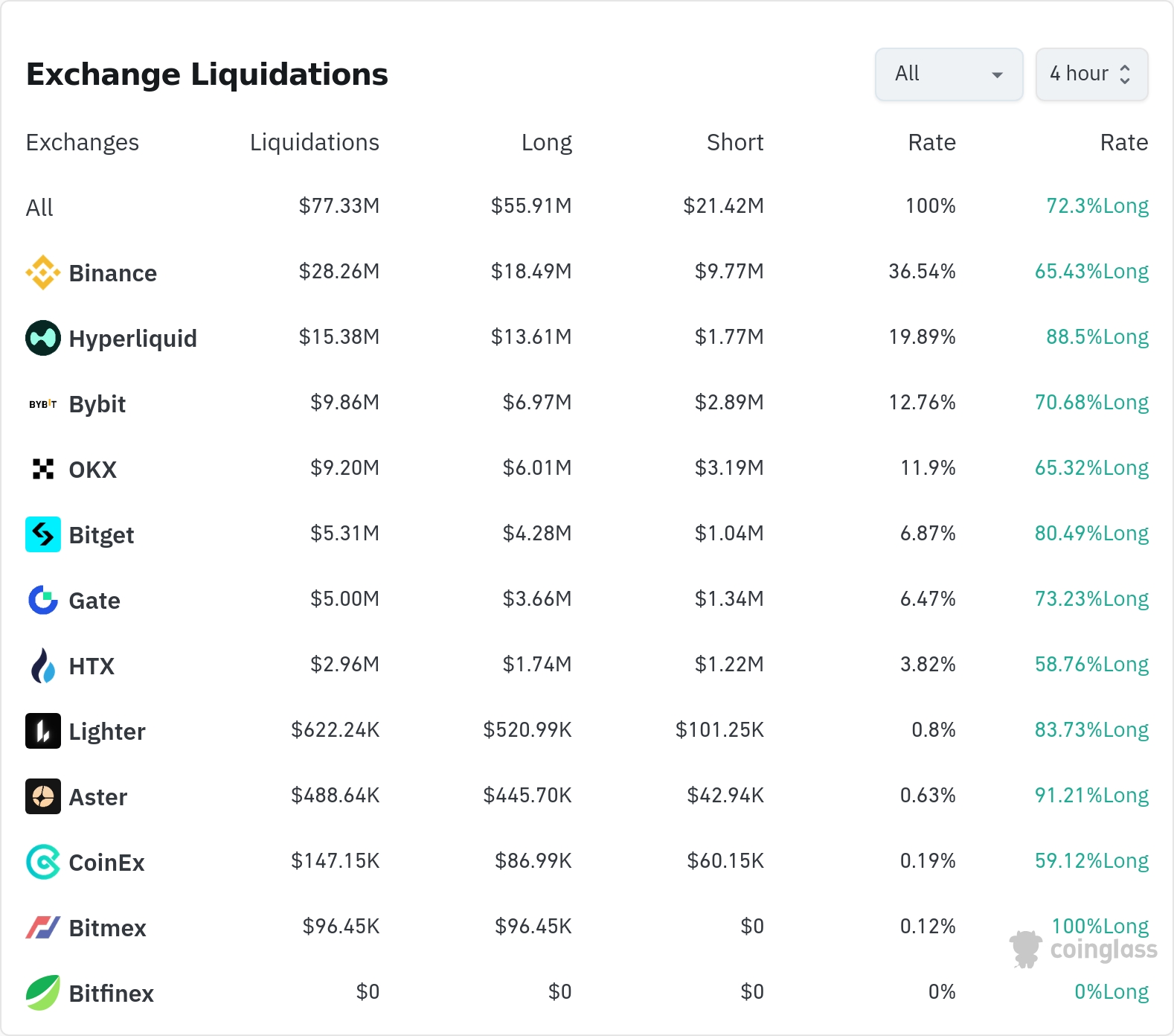Click the Bitfinex leaf logo icon

[43, 993]
